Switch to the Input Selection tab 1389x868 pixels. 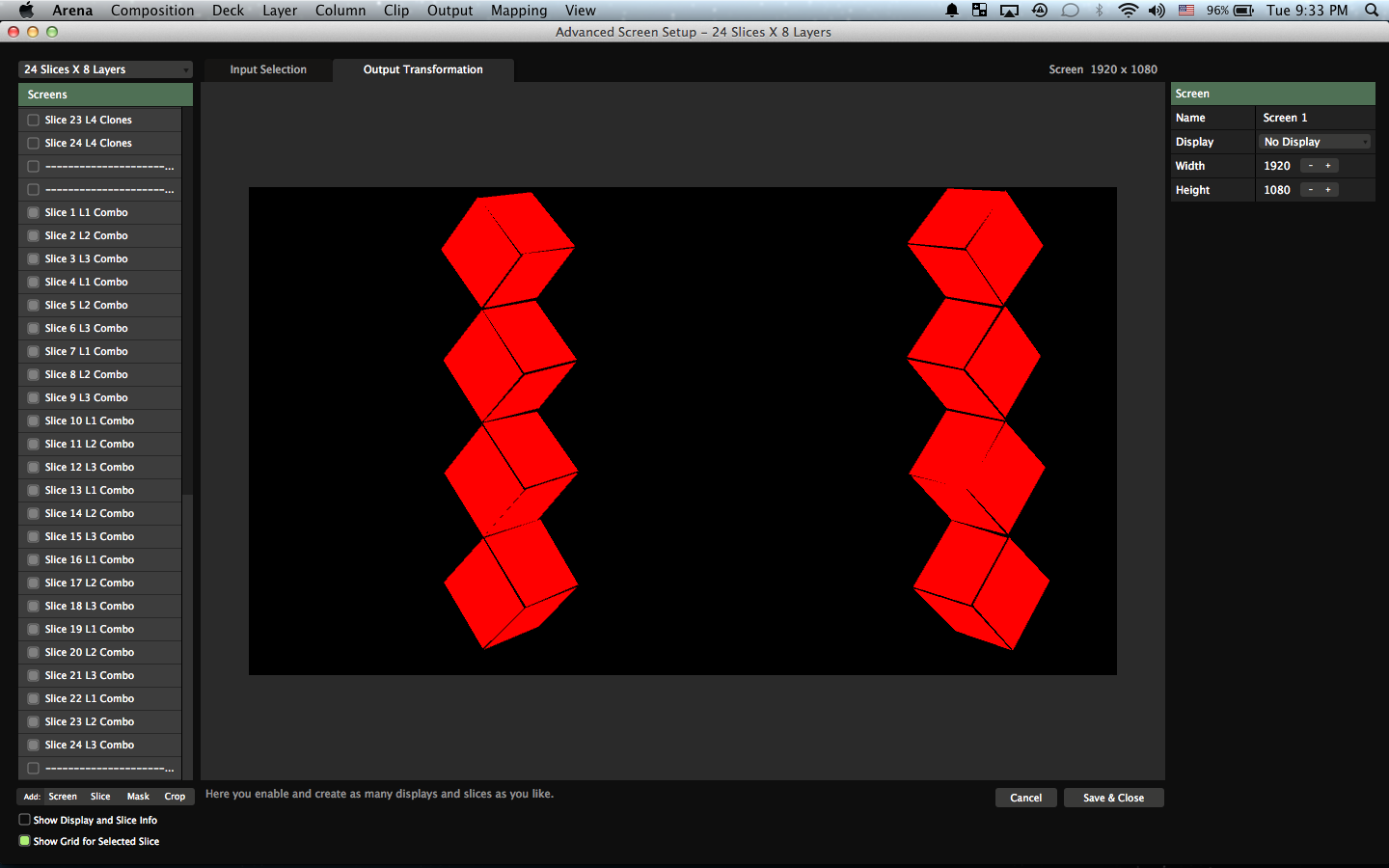click(x=268, y=69)
